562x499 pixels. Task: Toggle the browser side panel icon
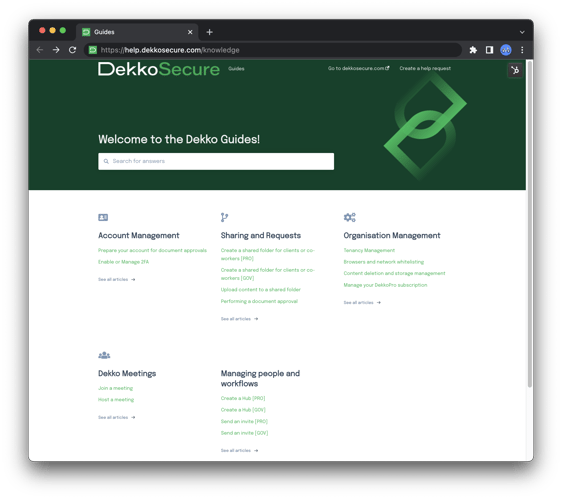pos(489,50)
